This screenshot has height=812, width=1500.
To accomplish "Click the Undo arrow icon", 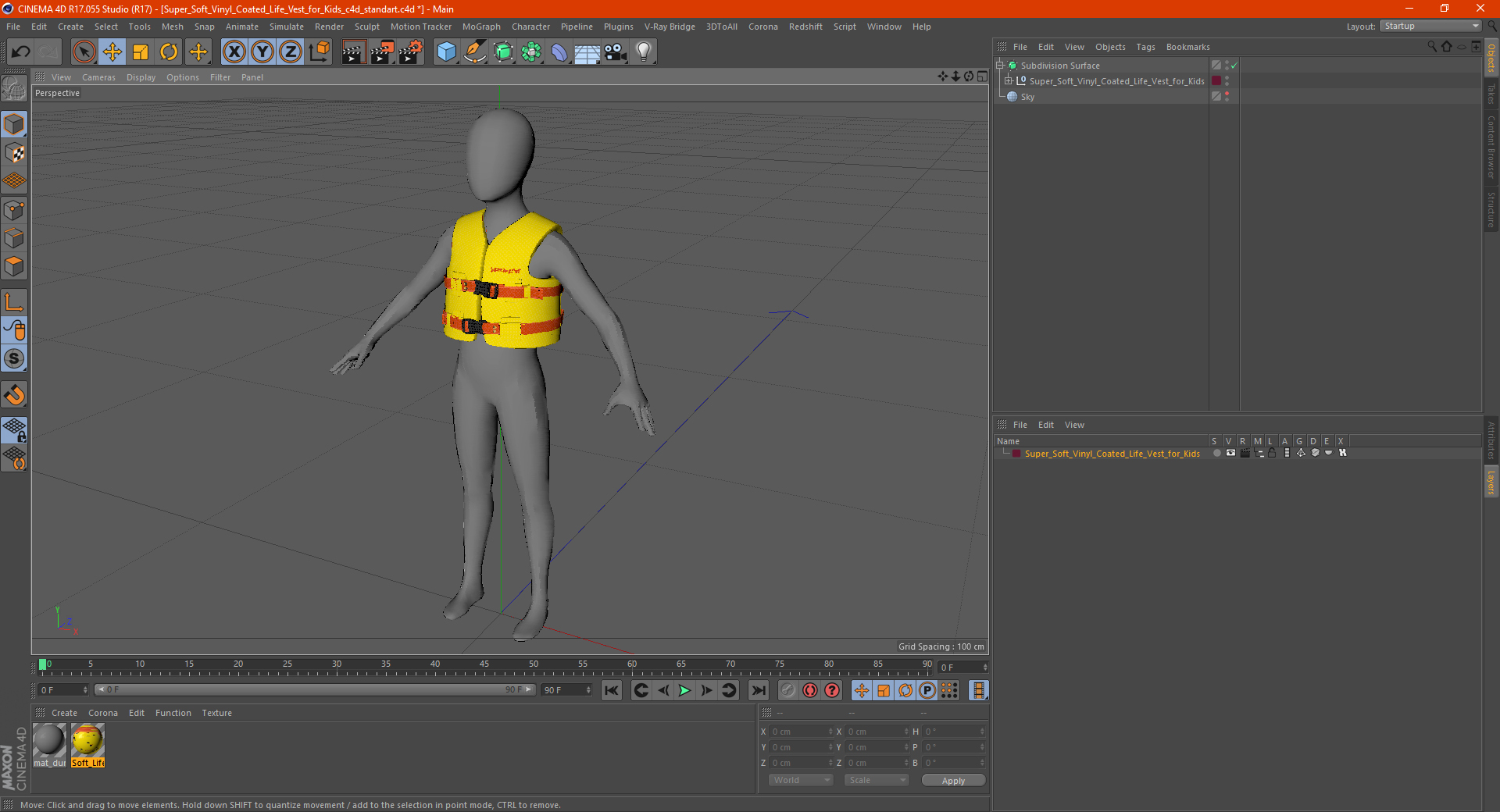I will (20, 52).
